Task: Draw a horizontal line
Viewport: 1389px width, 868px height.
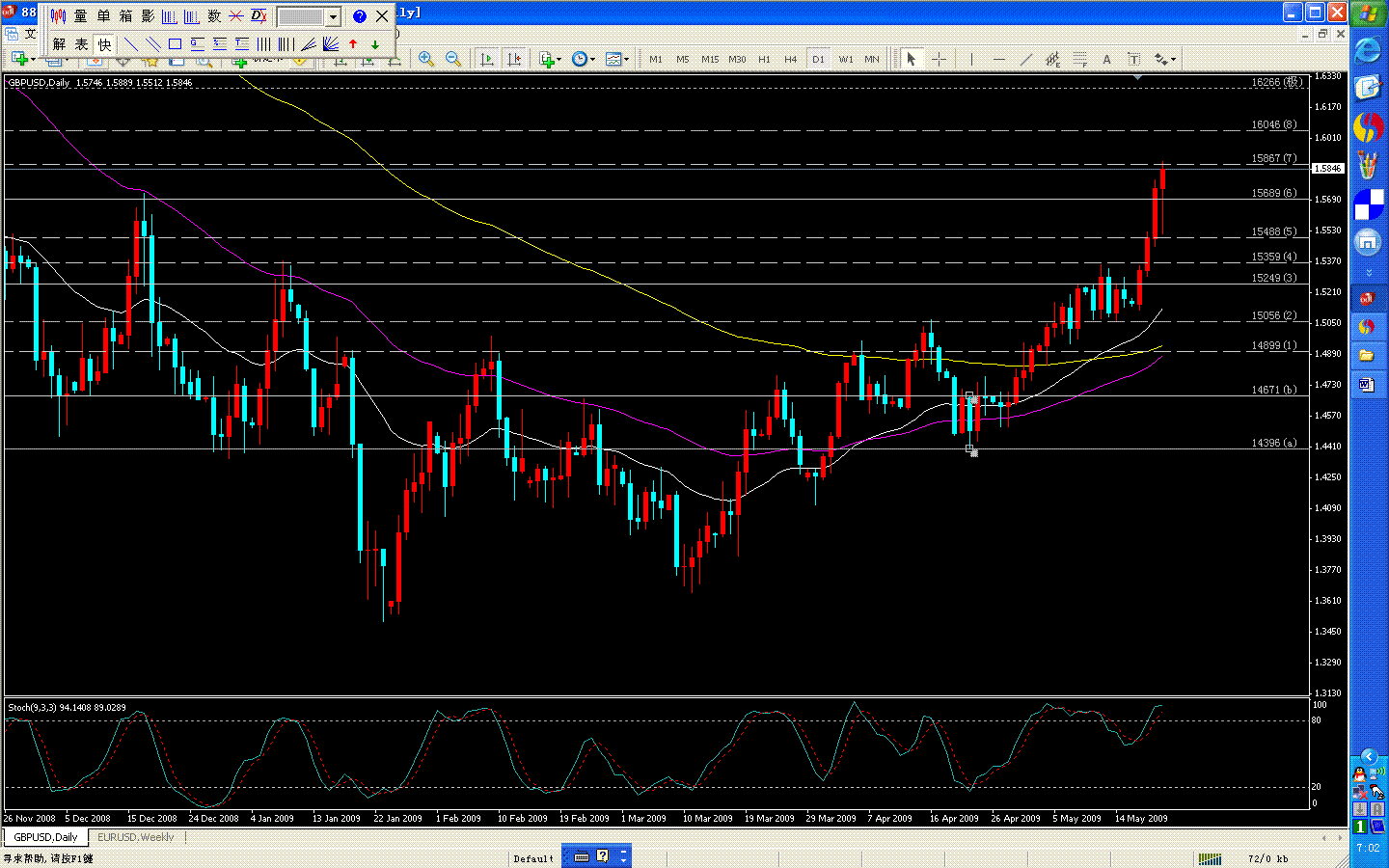Action: [x=998, y=59]
